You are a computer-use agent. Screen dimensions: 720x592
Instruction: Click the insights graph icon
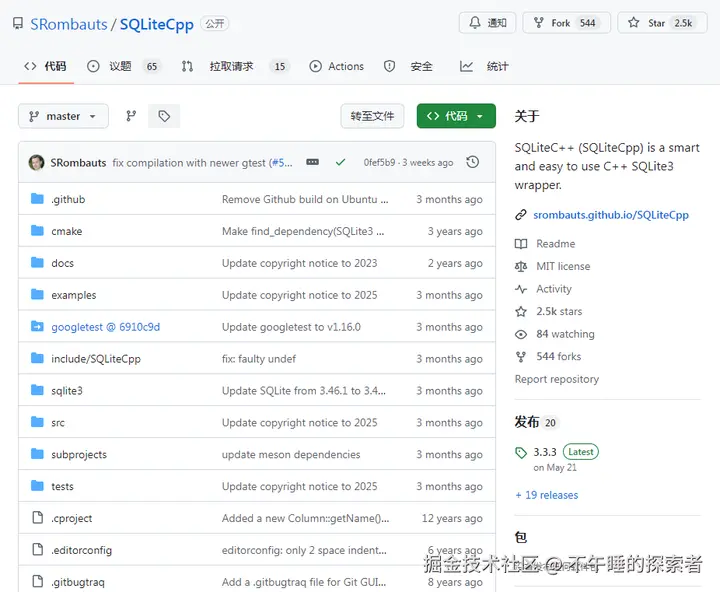(466, 67)
